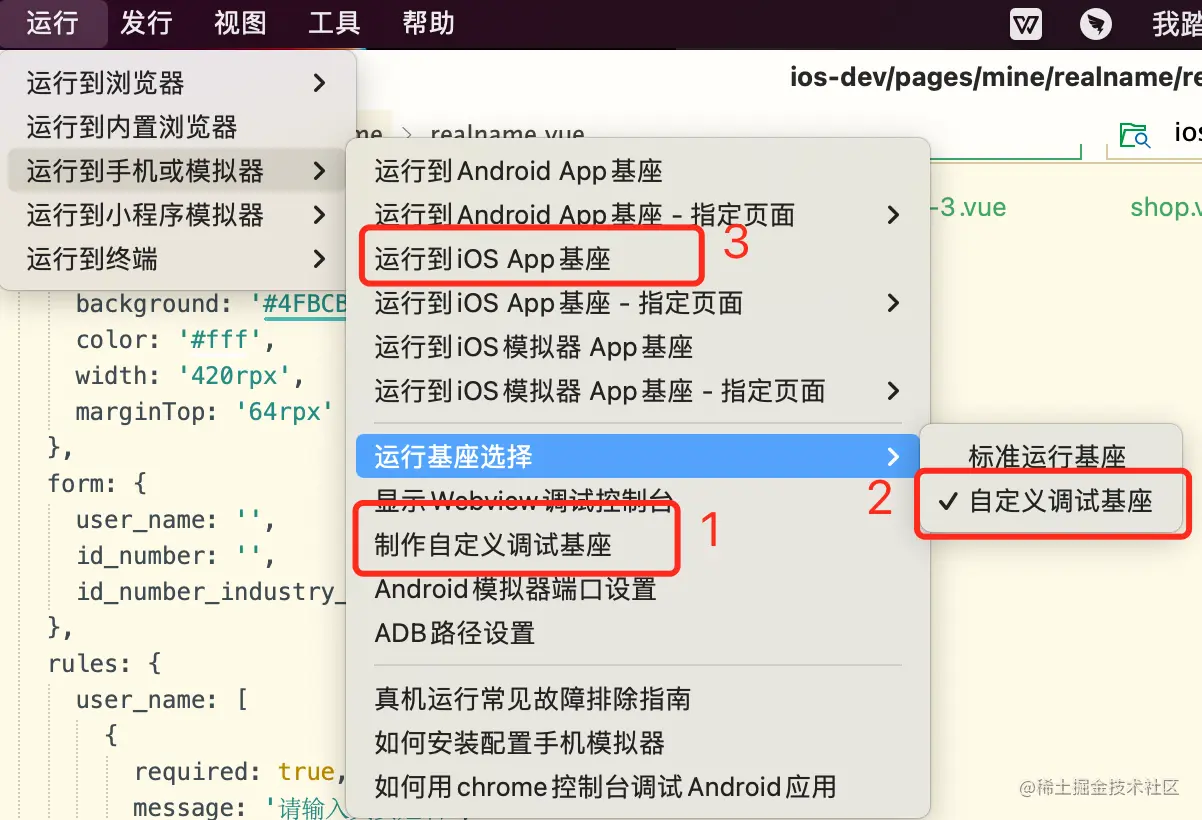Open the shop.vue tab
This screenshot has width=1202, height=820.
pyautogui.click(x=1165, y=207)
